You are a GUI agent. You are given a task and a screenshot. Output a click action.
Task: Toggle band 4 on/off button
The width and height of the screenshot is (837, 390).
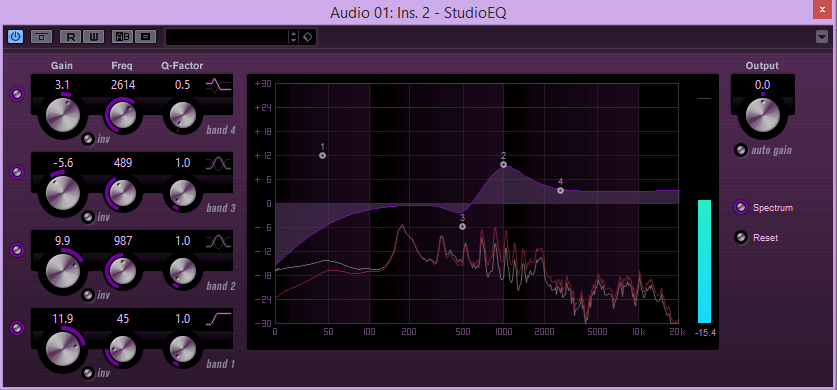coord(18,94)
